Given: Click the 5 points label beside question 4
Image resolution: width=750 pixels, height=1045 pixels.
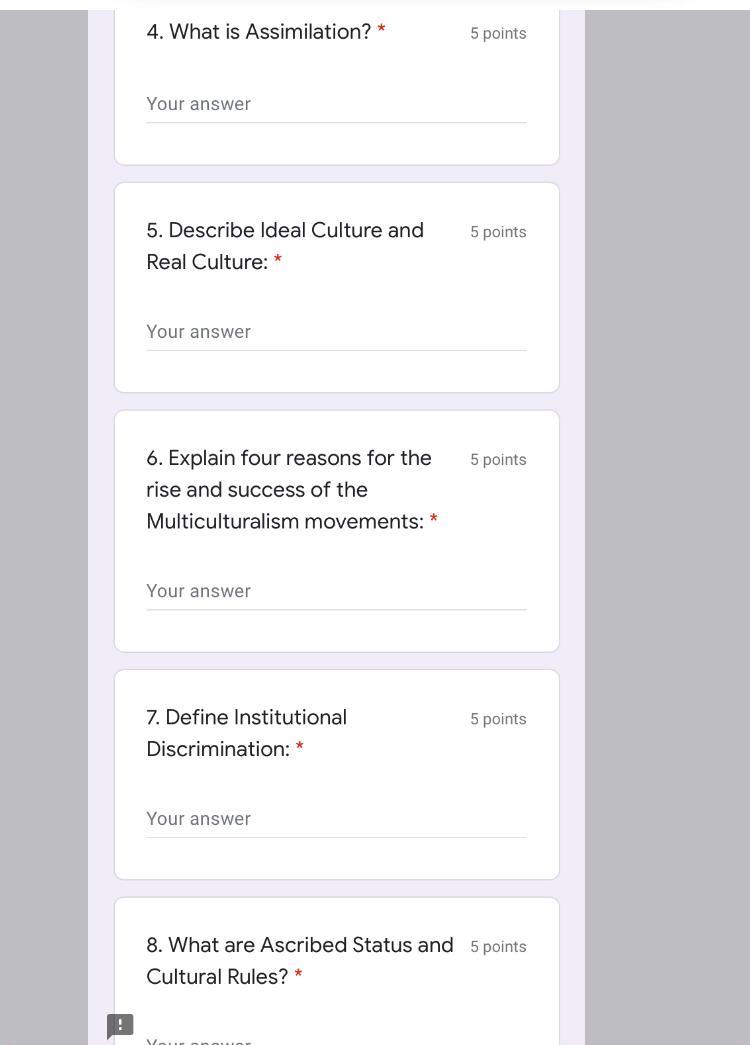Looking at the screenshot, I should [x=498, y=33].
